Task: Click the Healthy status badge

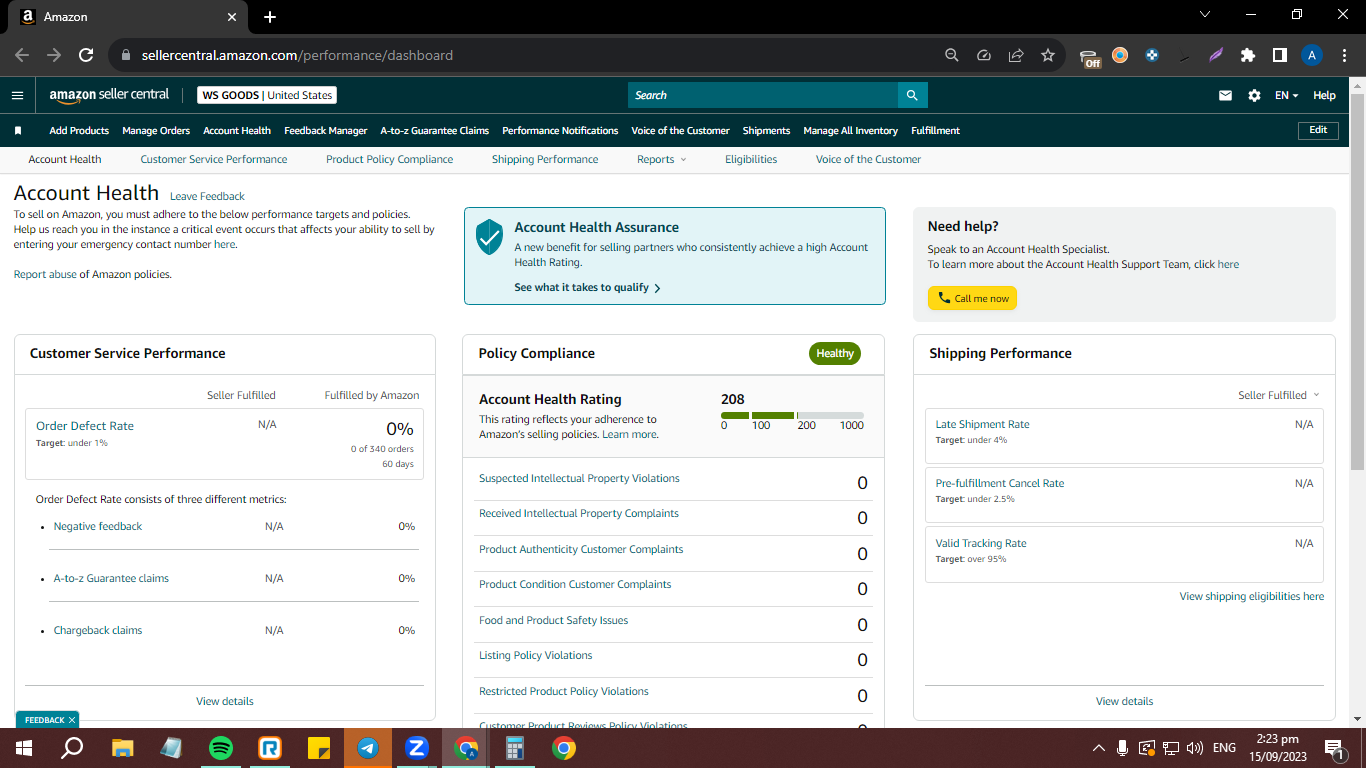Action: (835, 353)
